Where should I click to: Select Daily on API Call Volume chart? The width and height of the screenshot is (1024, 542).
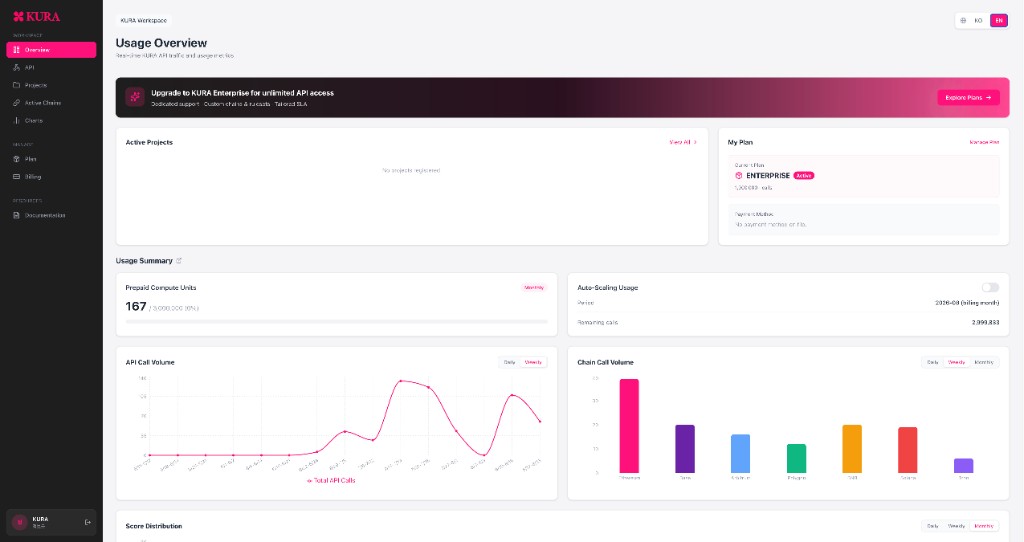click(x=509, y=362)
